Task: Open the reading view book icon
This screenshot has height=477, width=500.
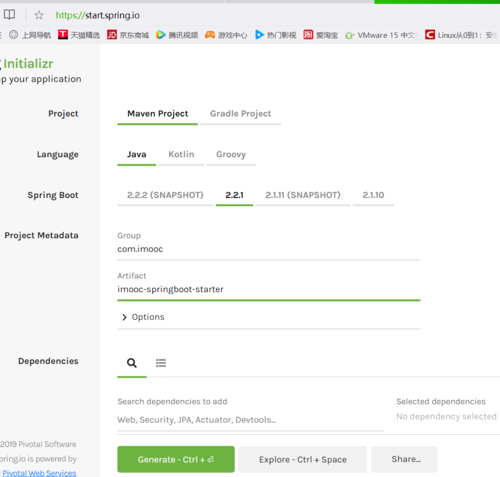Action: tap(9, 15)
